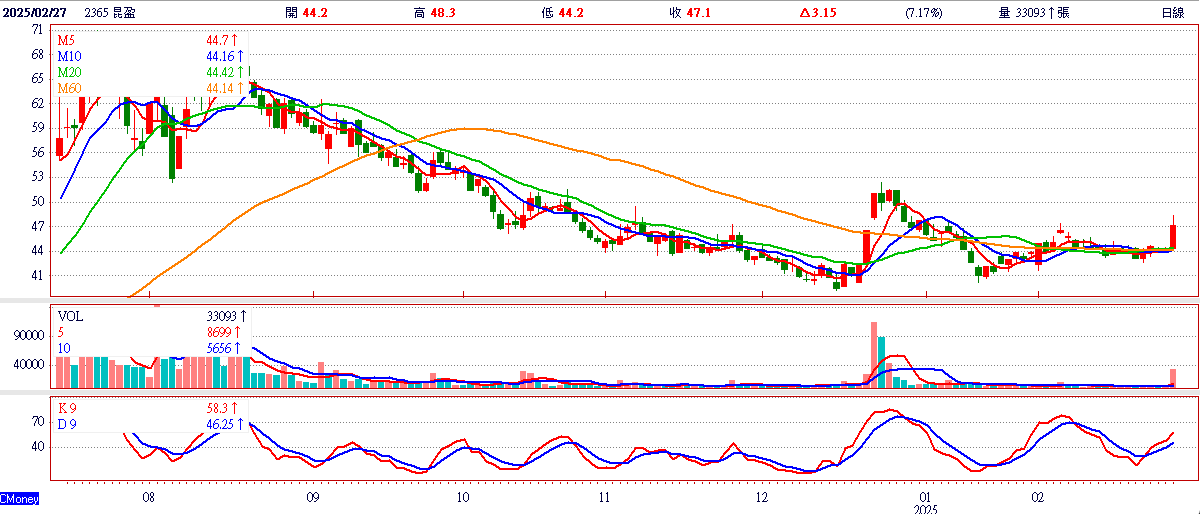
Task: Click the K9 indicator label
Action: click(x=67, y=409)
